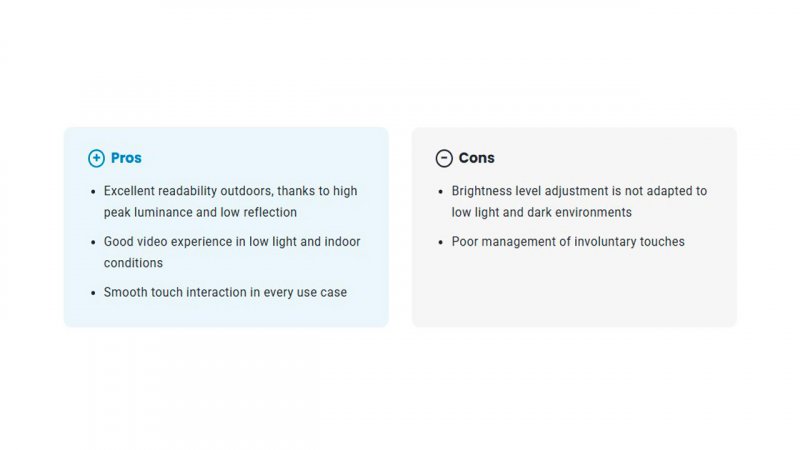The image size is (800, 450).
Task: Click the word 'conditions' in Pros list
Action: tap(133, 263)
